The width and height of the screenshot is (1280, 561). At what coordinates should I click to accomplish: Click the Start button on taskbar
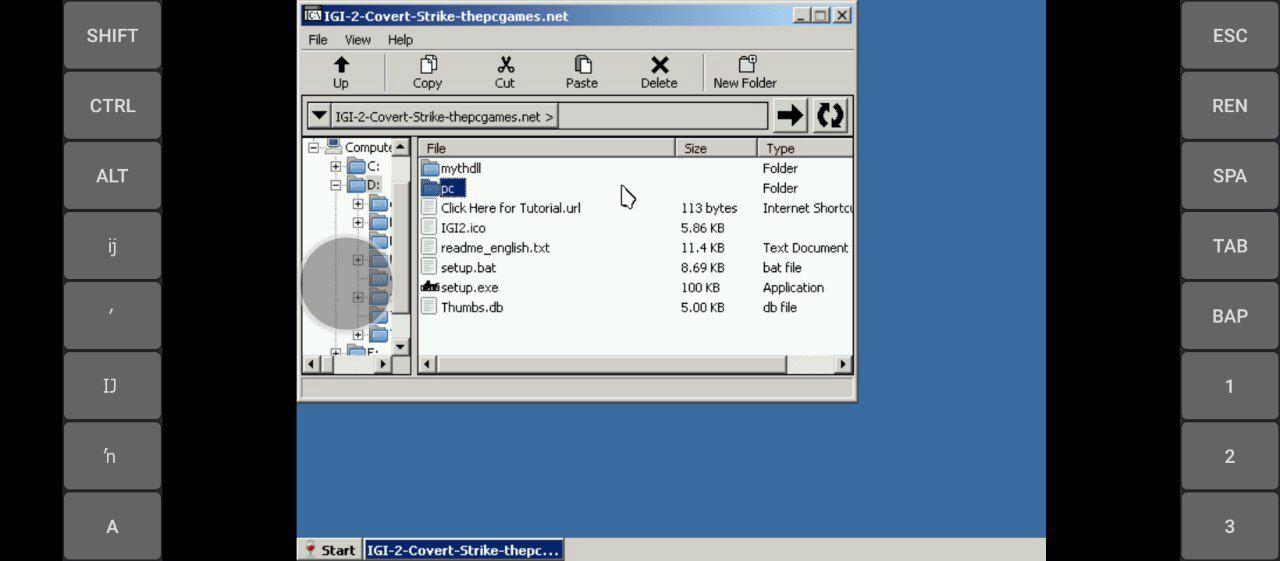[330, 550]
